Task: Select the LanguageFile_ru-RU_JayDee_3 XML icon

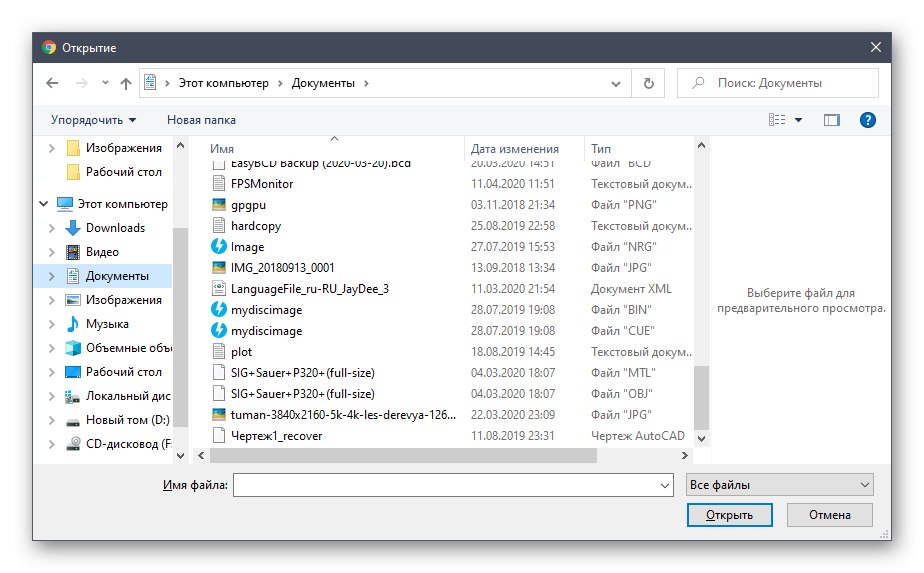Action: pyautogui.click(x=219, y=288)
